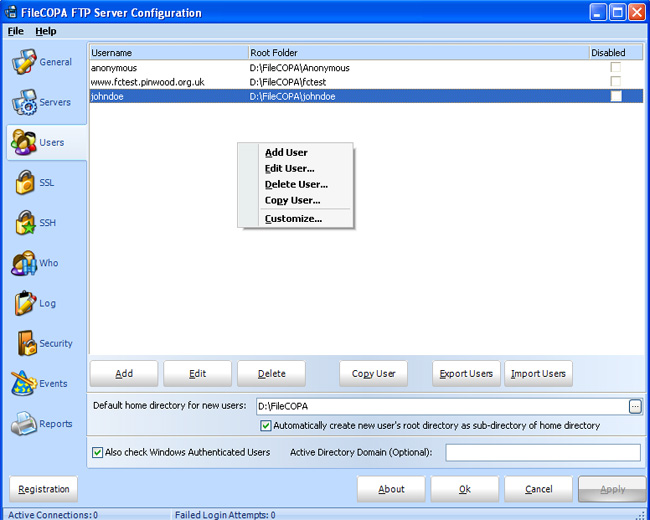Click root folder D:\FileCOPA\fctest
This screenshot has height=520, width=650.
pyautogui.click(x=288, y=82)
